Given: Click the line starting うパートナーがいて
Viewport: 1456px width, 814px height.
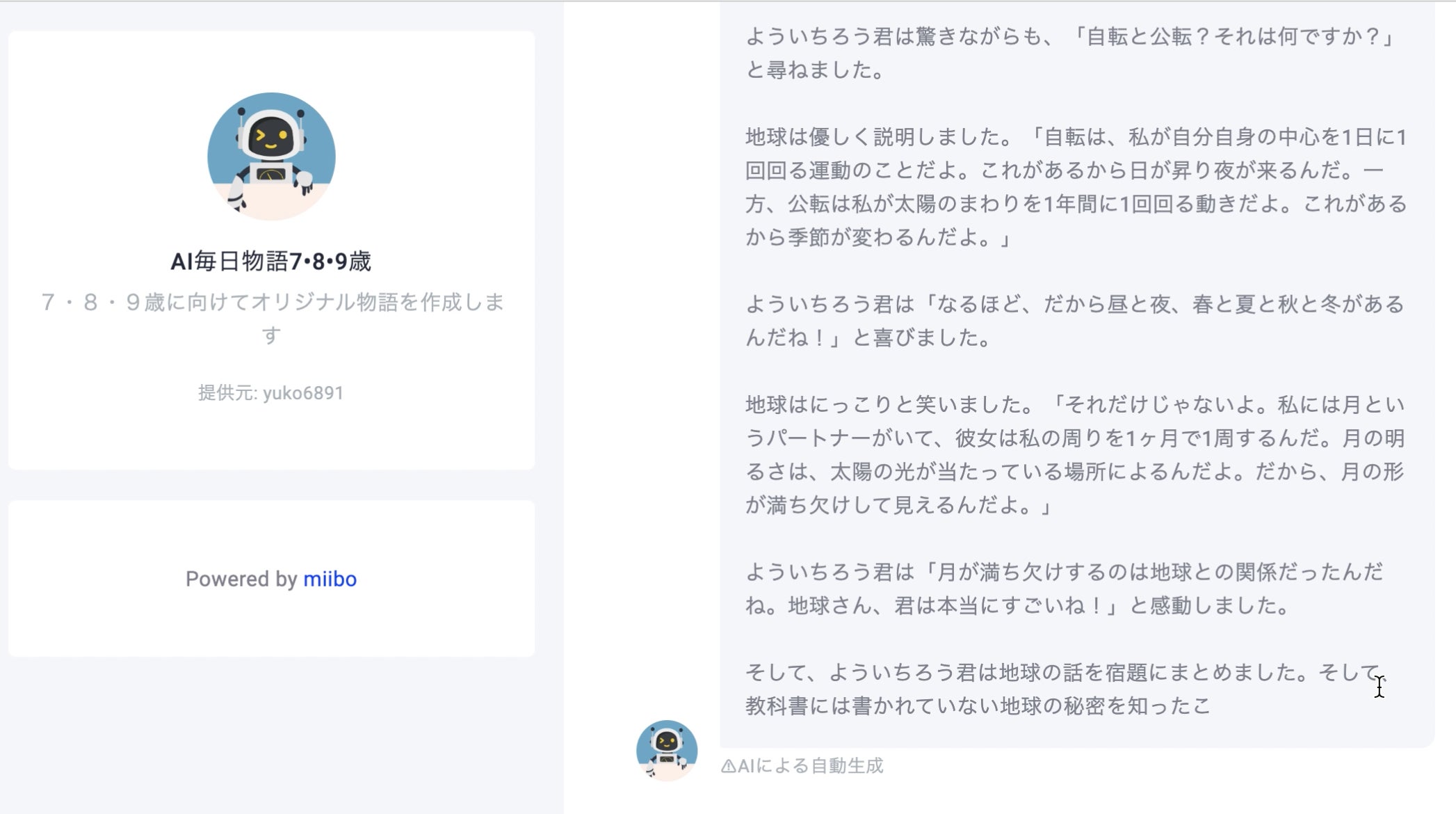Looking at the screenshot, I should pyautogui.click(x=1075, y=438).
